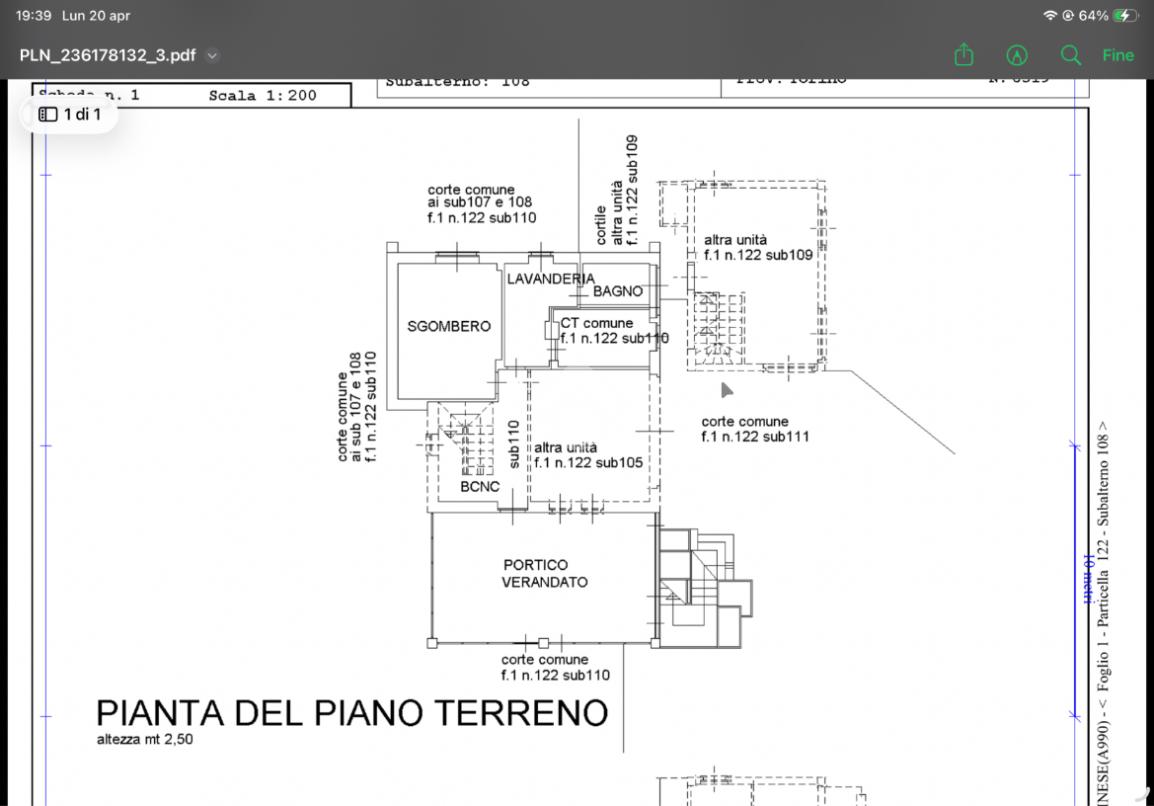Tap the PIANTA DEL PIANO TERRENO heading
The width and height of the screenshot is (1154, 806).
pyautogui.click(x=352, y=713)
